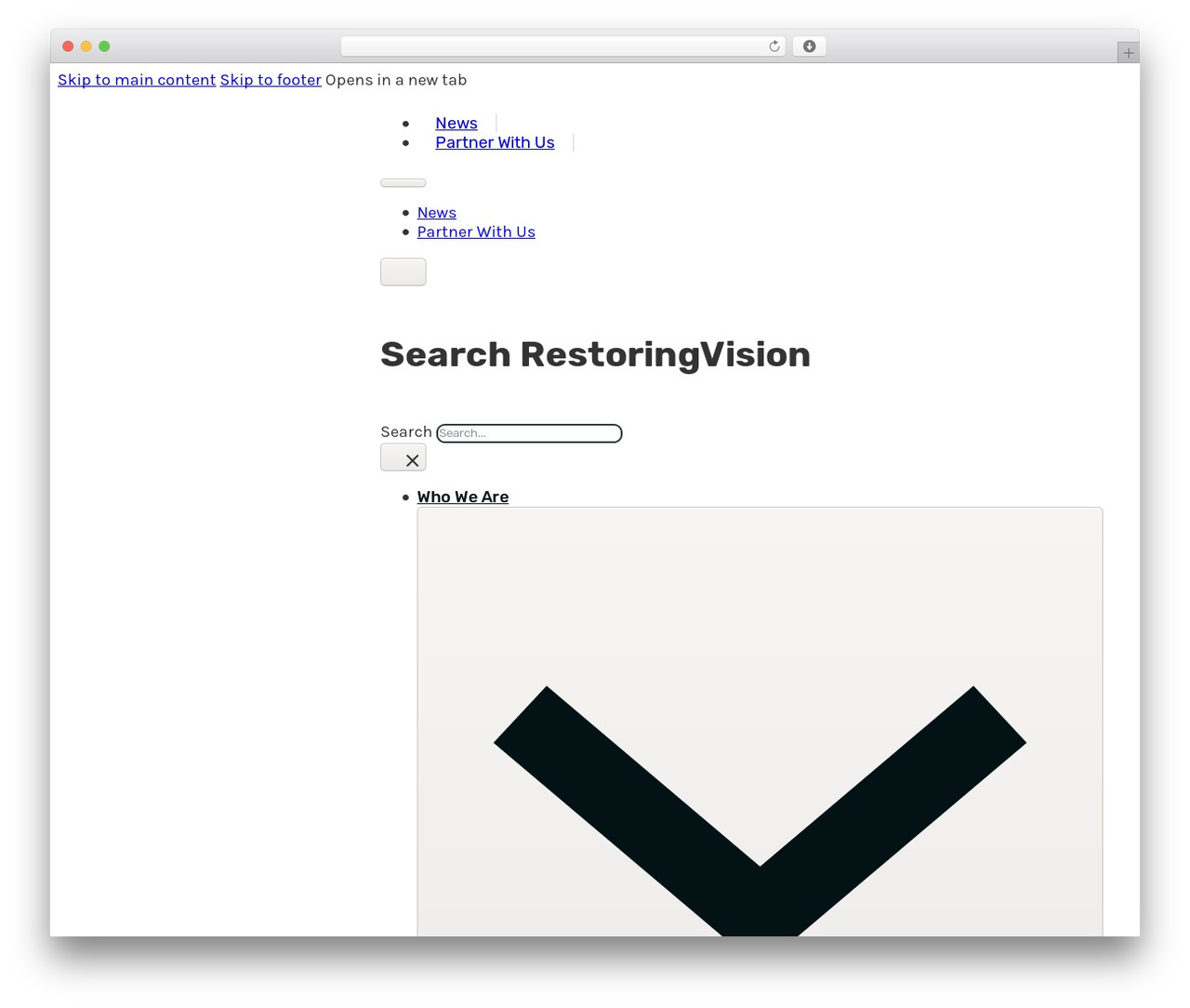Click the yellow minimize window button
This screenshot has width=1190, height=1008.
tap(86, 46)
